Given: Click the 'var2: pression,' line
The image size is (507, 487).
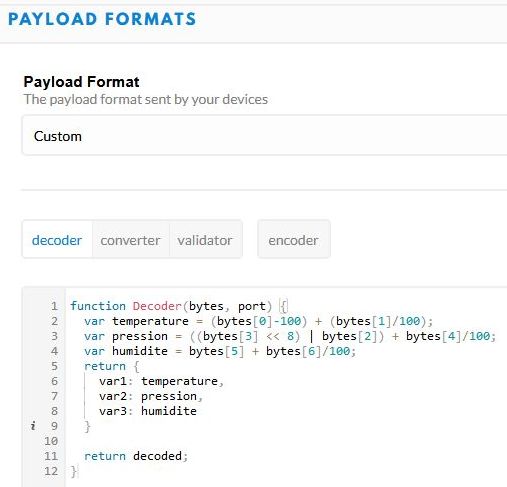Looking at the screenshot, I should (x=151, y=396).
